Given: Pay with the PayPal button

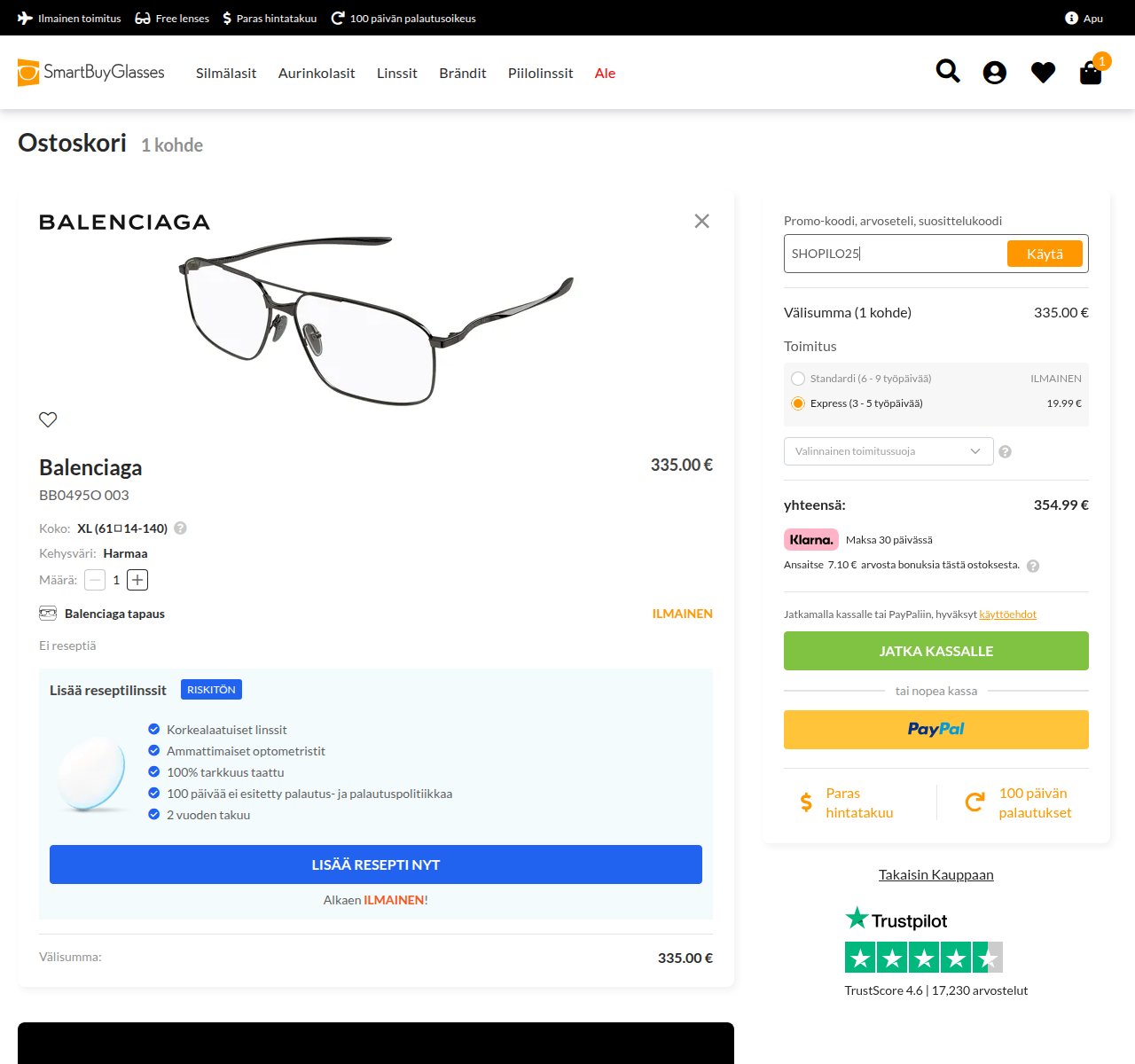Looking at the screenshot, I should tap(935, 730).
